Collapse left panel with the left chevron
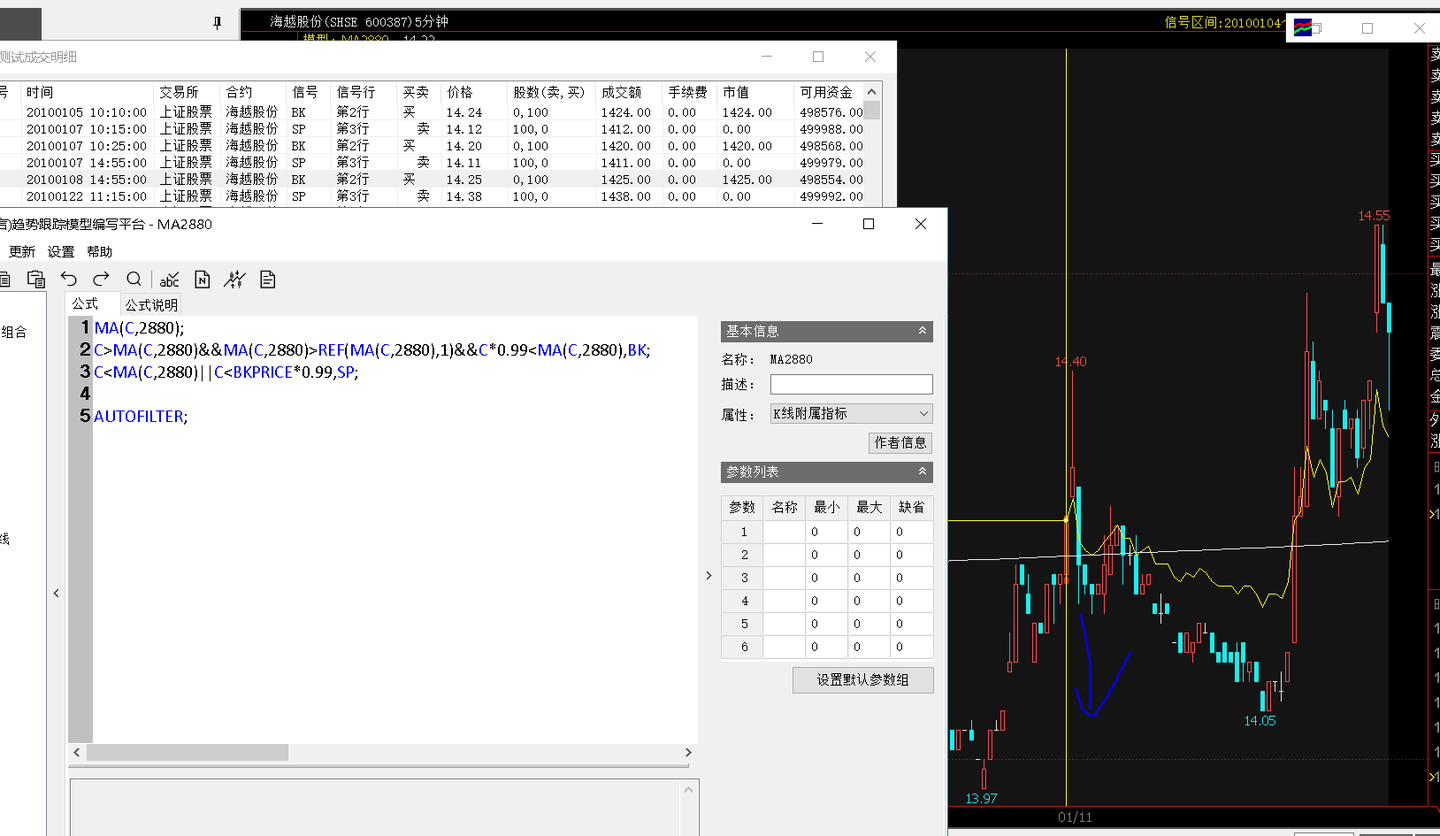Viewport: 1440px width, 836px height. coord(56,593)
